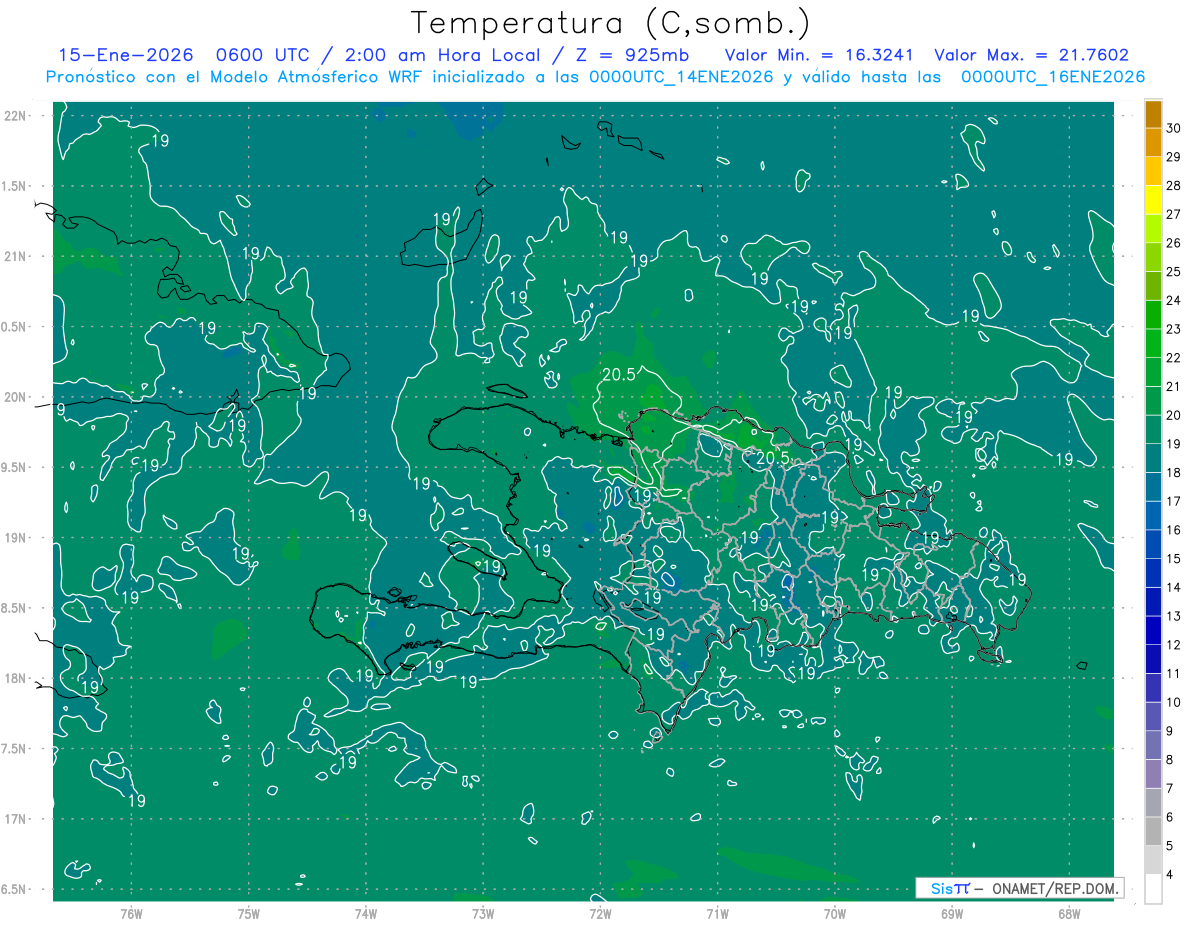Click the 22N latitude axis label

(16, 116)
